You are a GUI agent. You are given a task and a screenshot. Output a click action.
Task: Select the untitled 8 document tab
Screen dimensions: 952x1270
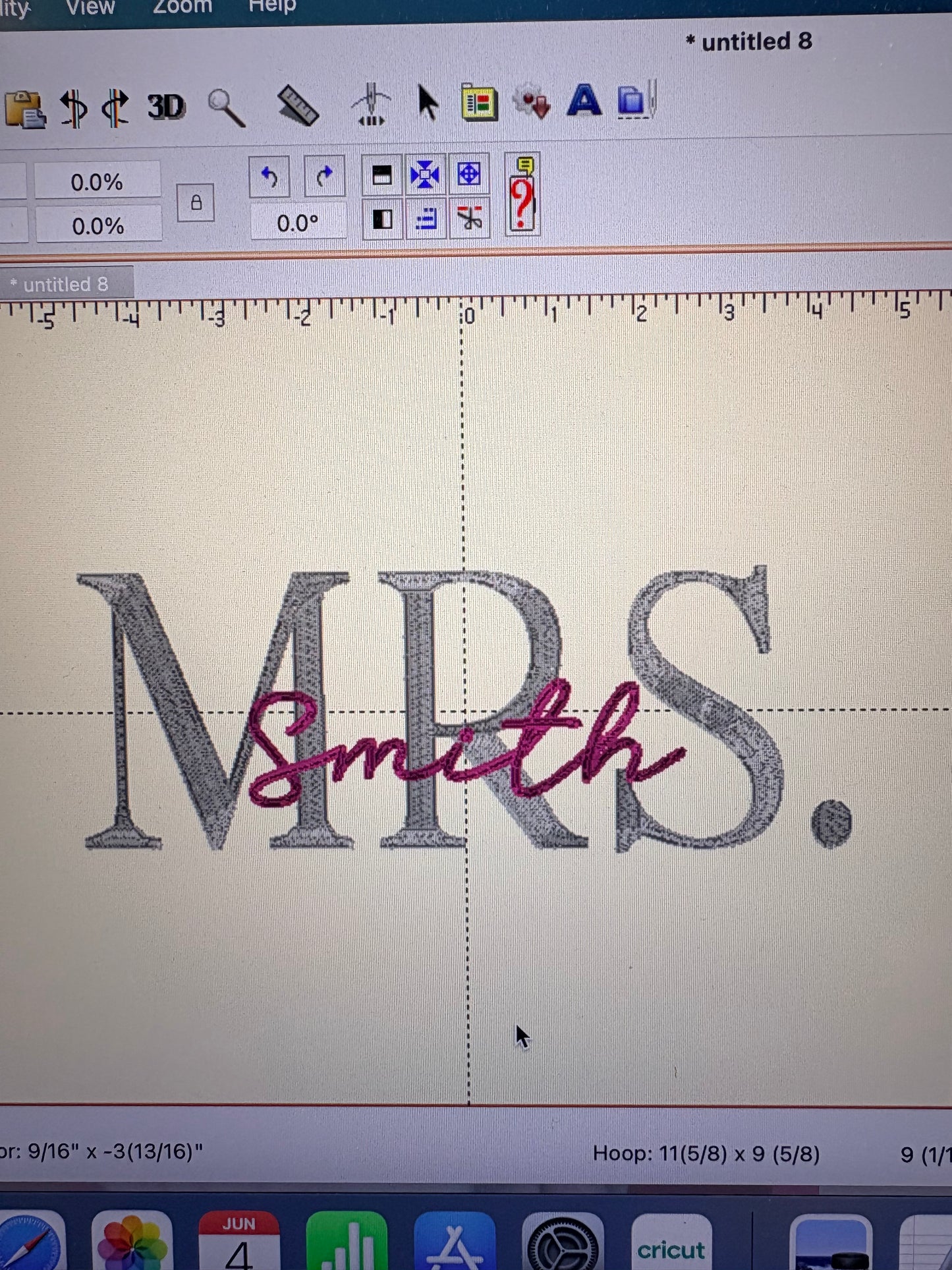click(x=66, y=284)
